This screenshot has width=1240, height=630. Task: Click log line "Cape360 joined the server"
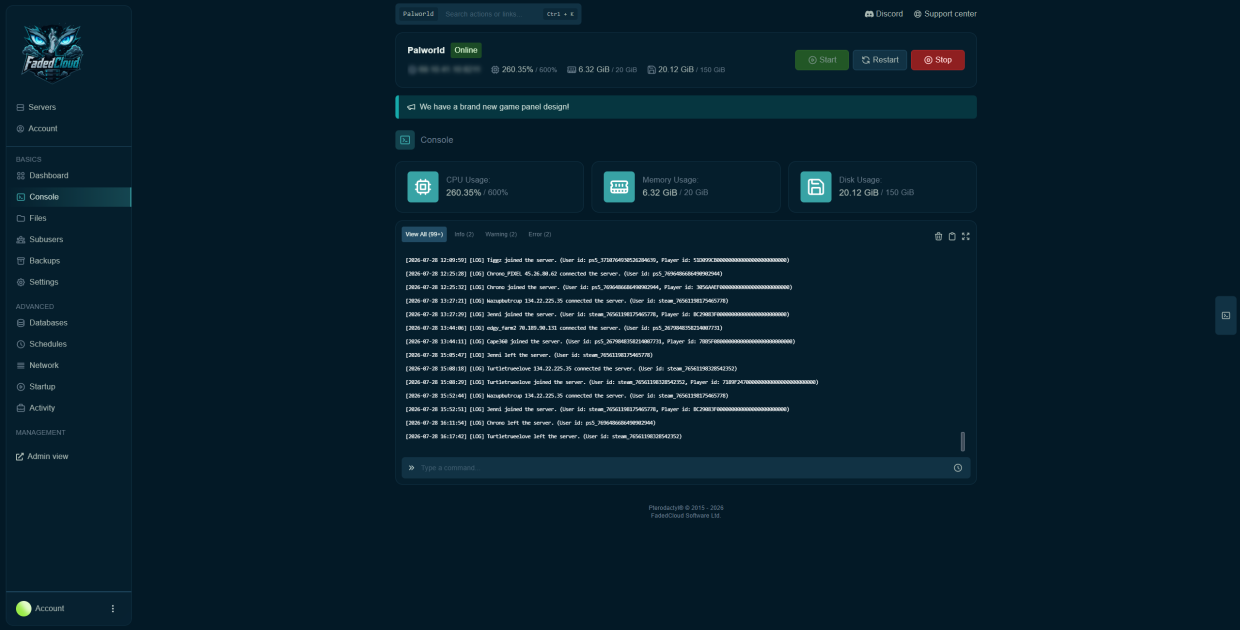[x=600, y=341]
